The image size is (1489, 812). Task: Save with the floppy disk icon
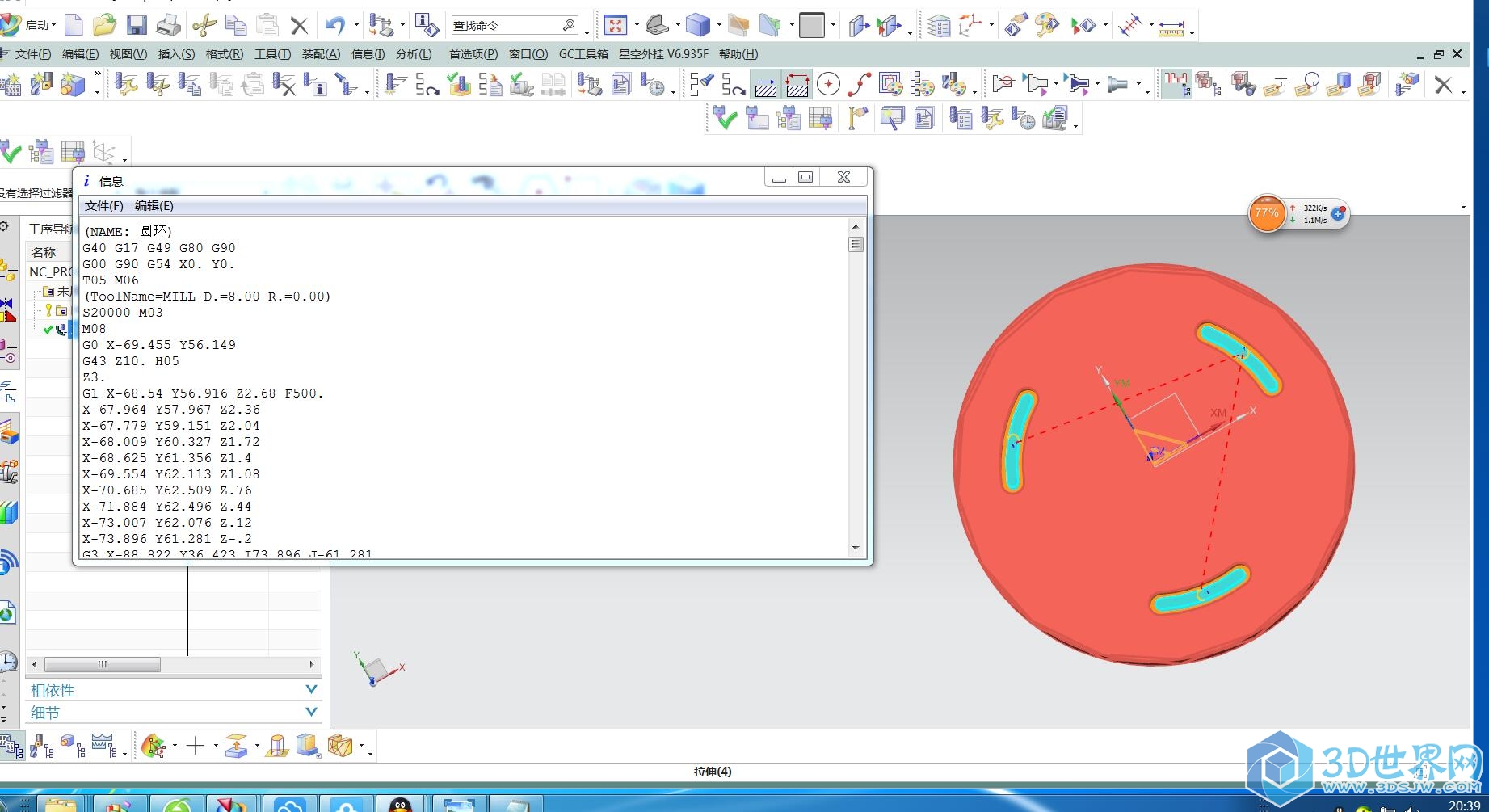point(137,25)
